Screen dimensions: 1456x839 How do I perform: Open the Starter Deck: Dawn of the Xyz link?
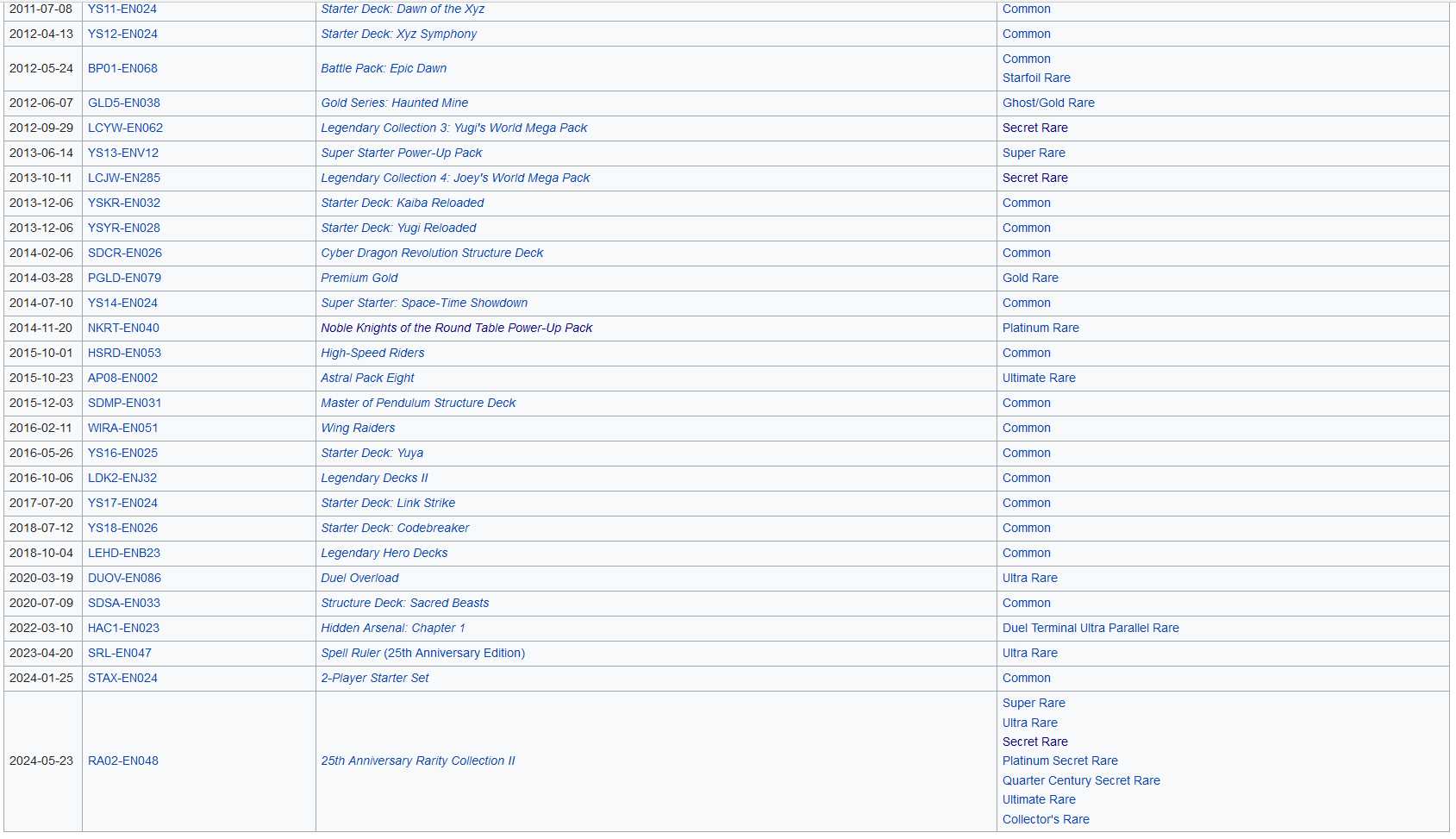pyautogui.click(x=403, y=9)
